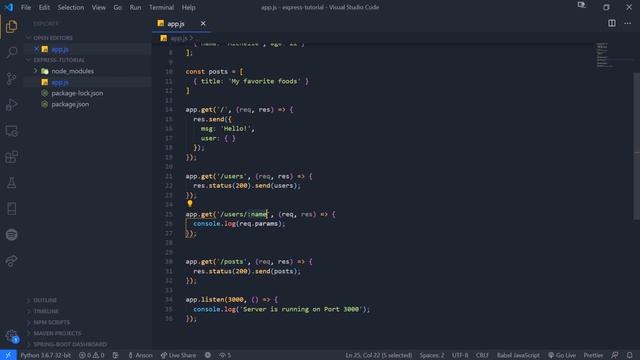Click the notifications bell in the status bar
Viewport: 640px width, 360px height.
[x=629, y=355]
